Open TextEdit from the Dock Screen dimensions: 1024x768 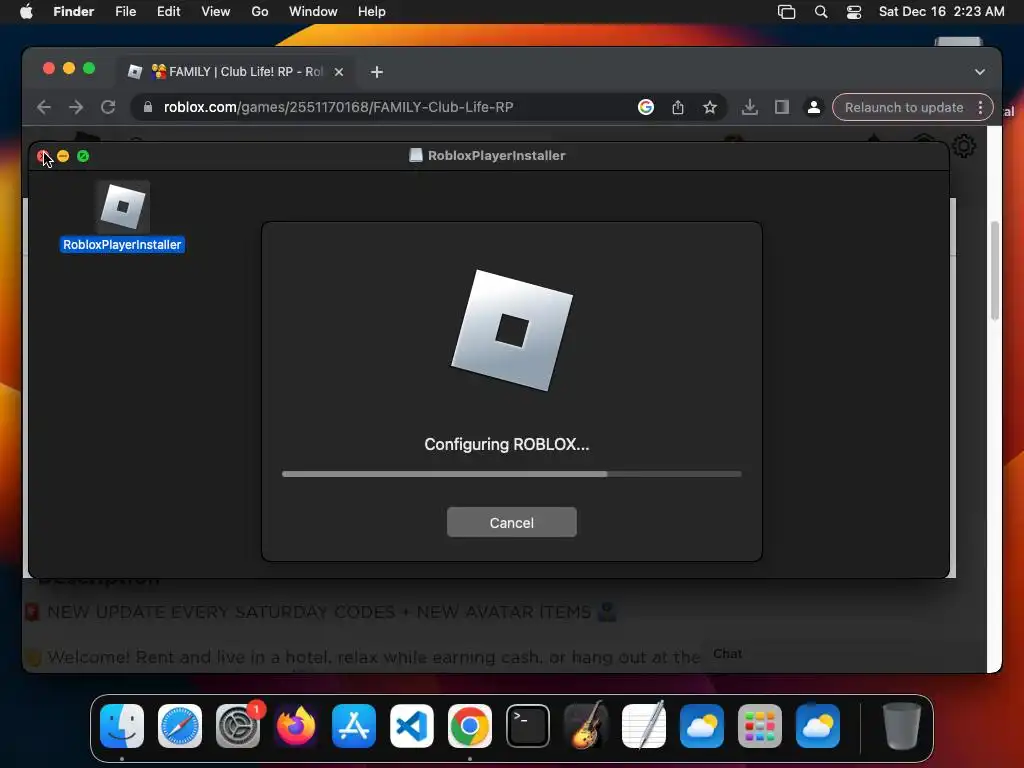coord(644,726)
